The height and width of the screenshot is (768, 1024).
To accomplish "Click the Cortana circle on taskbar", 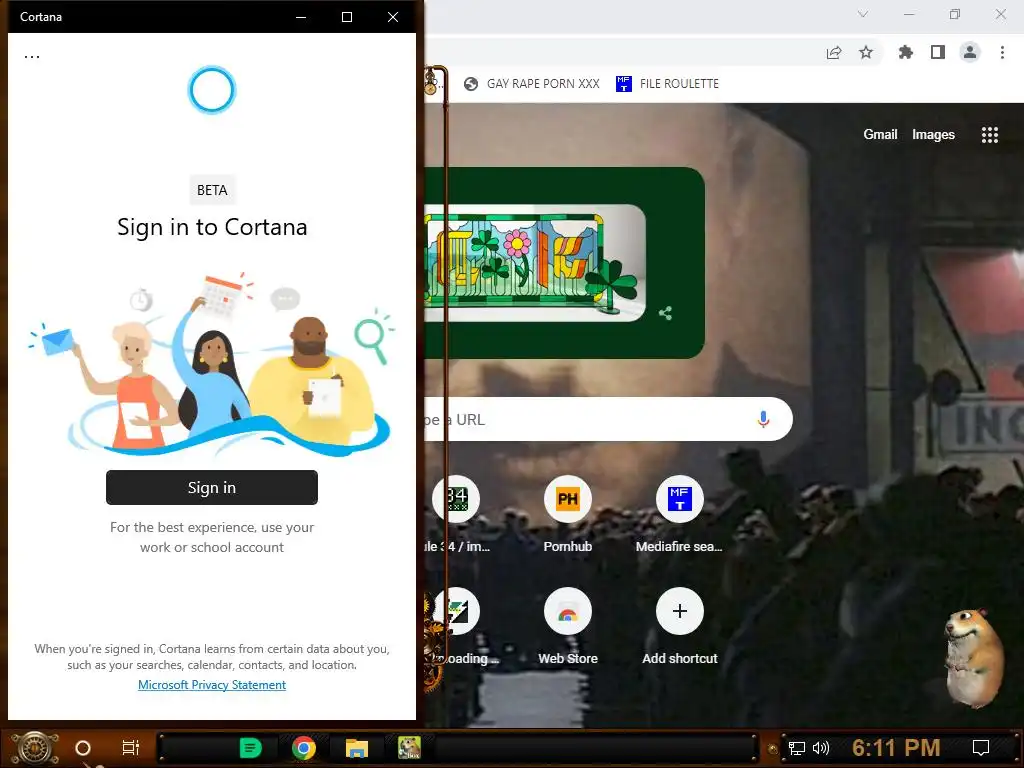I will pyautogui.click(x=83, y=748).
